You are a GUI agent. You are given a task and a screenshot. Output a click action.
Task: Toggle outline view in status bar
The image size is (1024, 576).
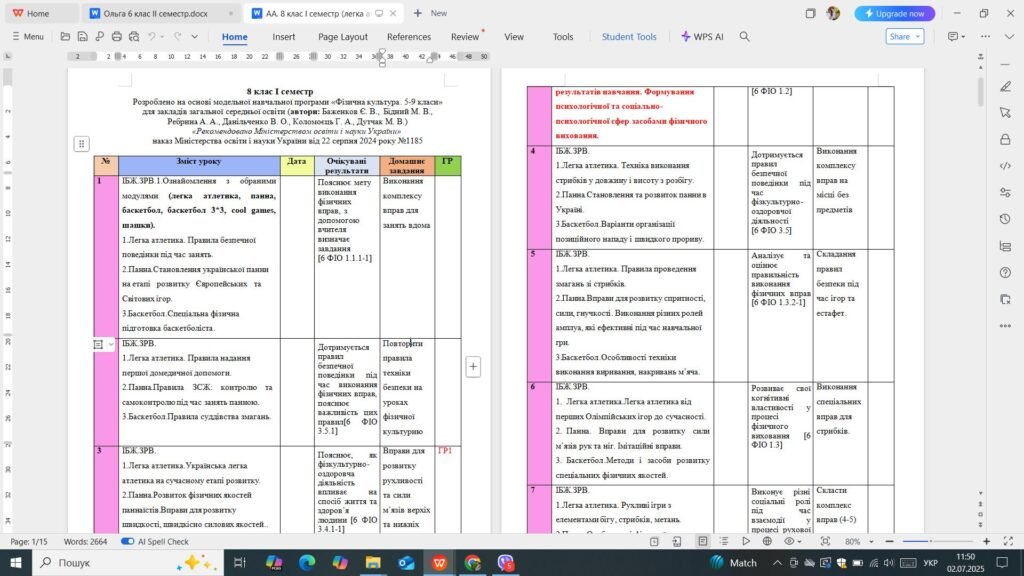tap(725, 541)
